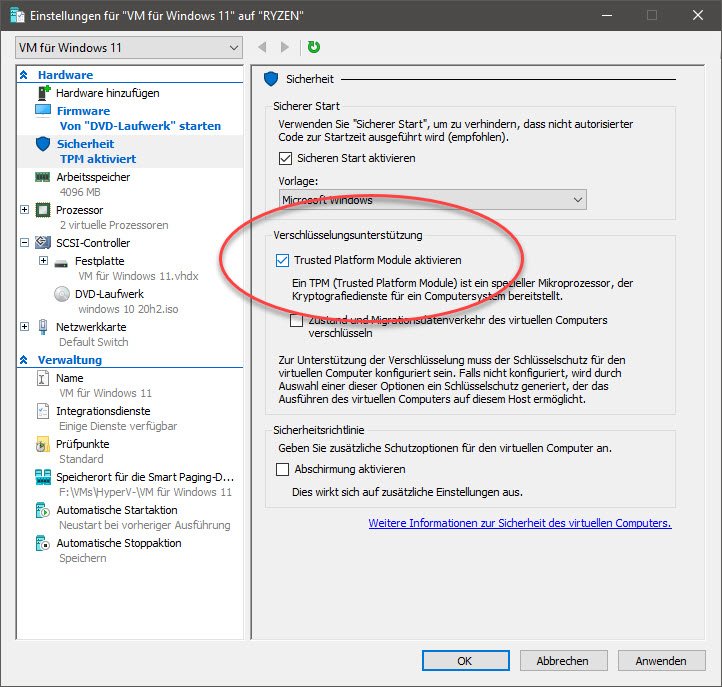Image resolution: width=722 pixels, height=687 pixels.
Task: Select the Prüfpunkte entry
Action: pyautogui.click(x=83, y=444)
